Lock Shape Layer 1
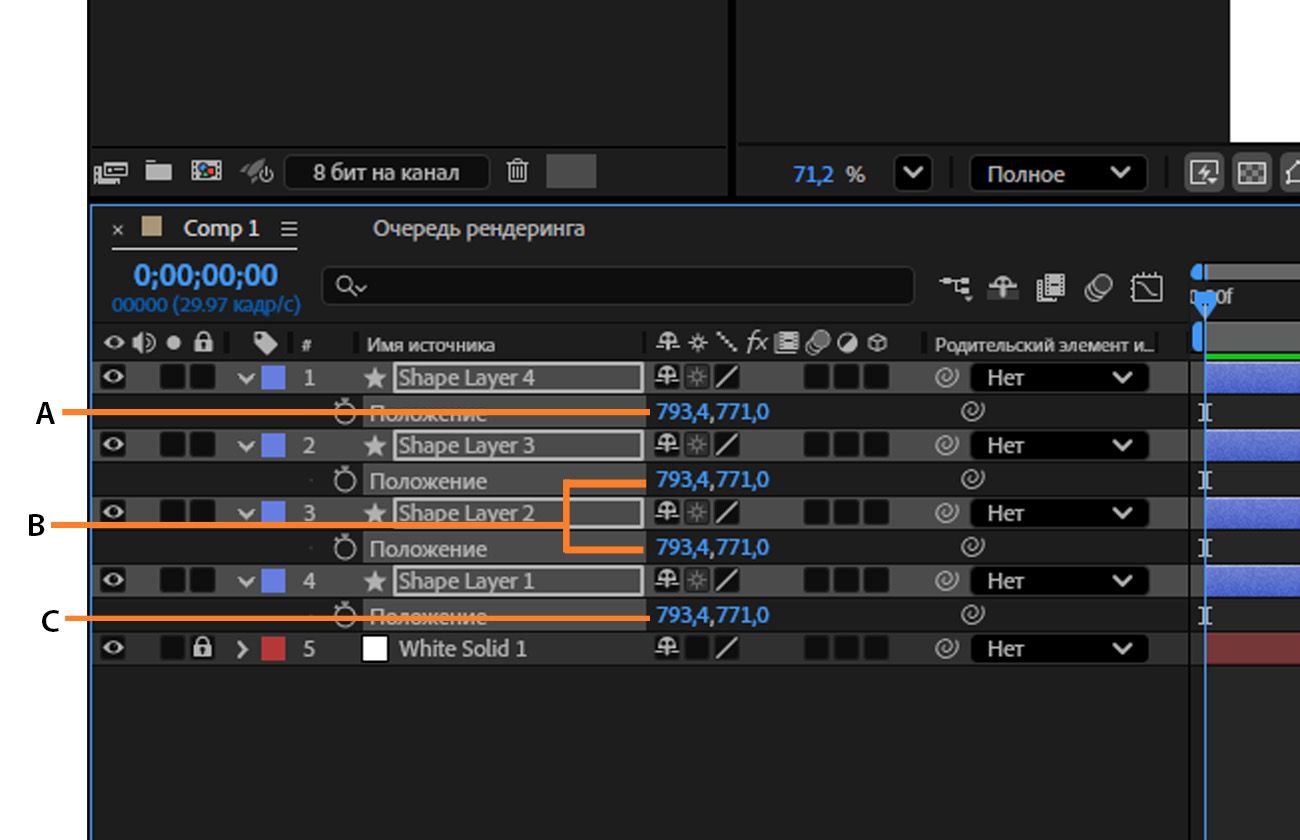1300x840 pixels. click(x=203, y=580)
